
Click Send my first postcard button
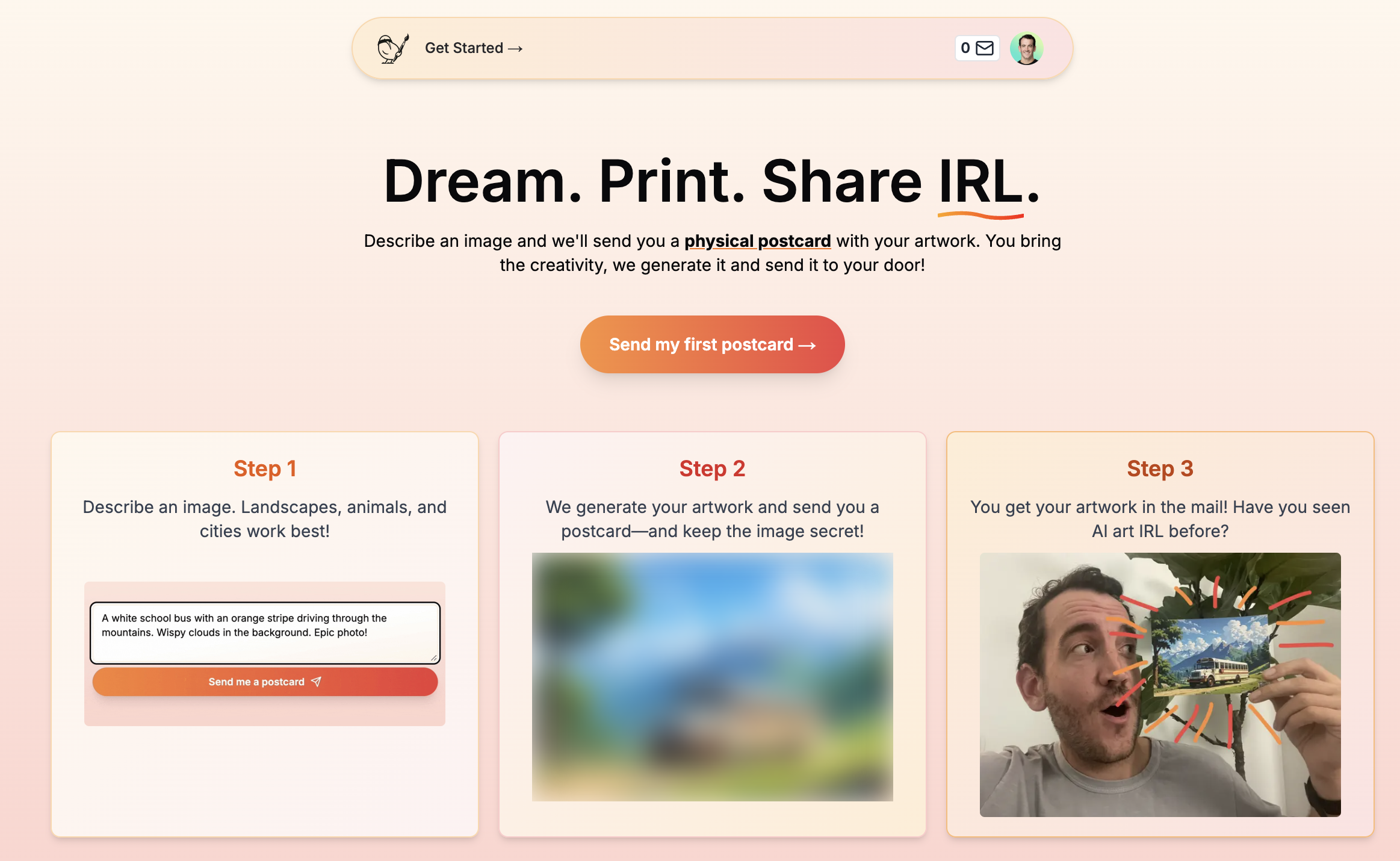[x=713, y=344]
